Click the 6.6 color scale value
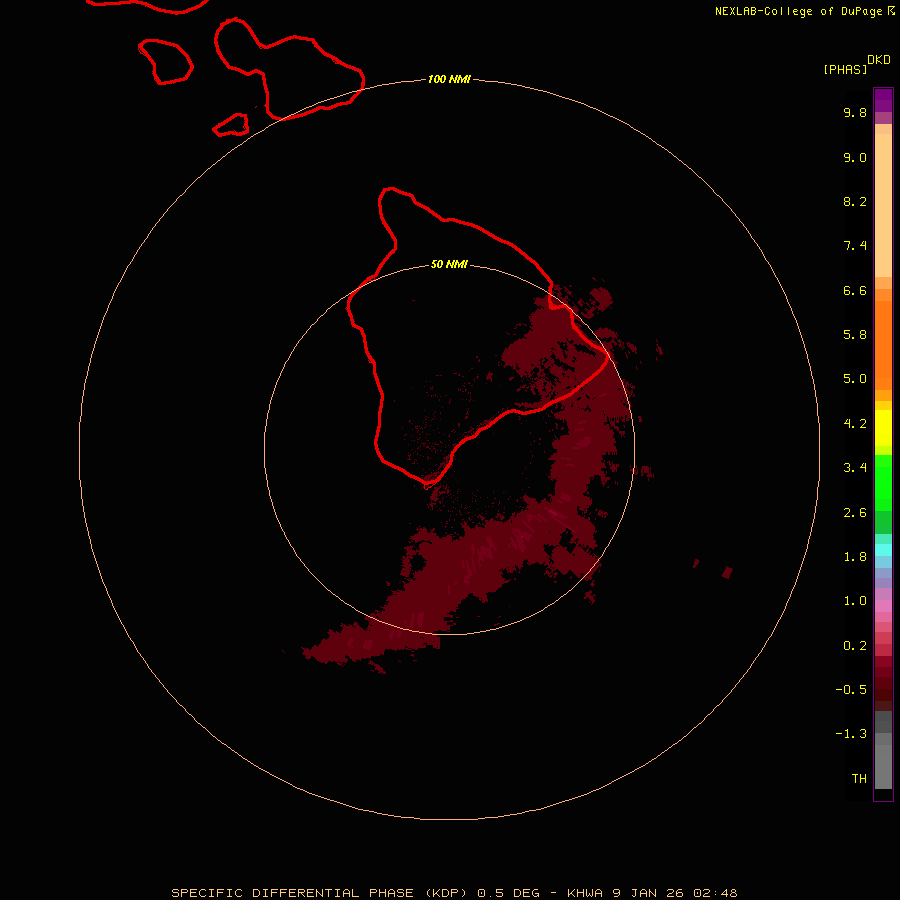 [855, 290]
